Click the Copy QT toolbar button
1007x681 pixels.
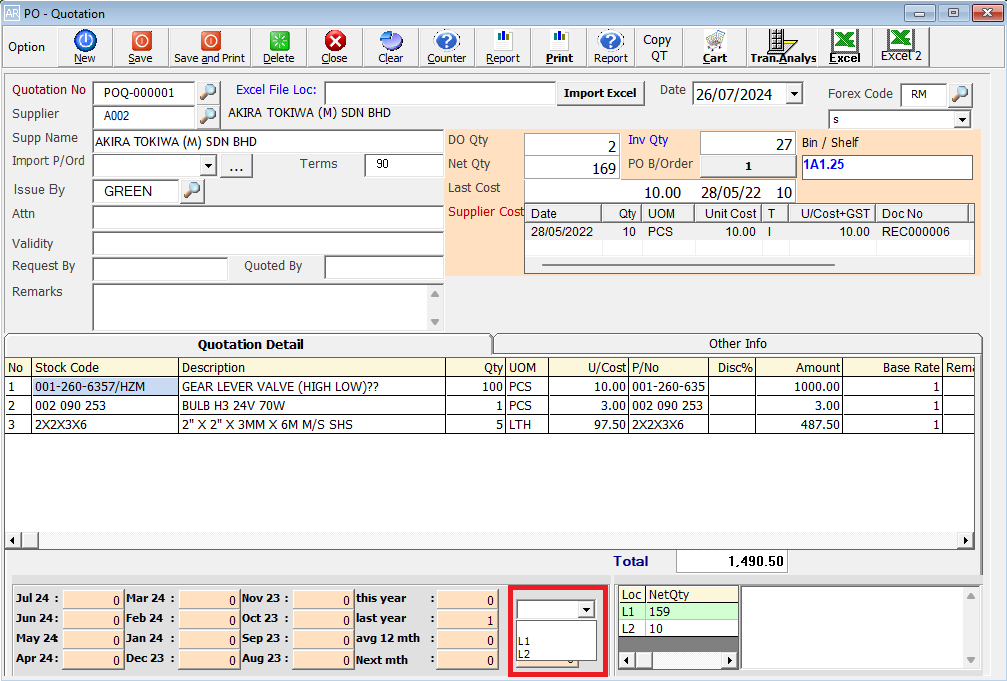[x=658, y=47]
